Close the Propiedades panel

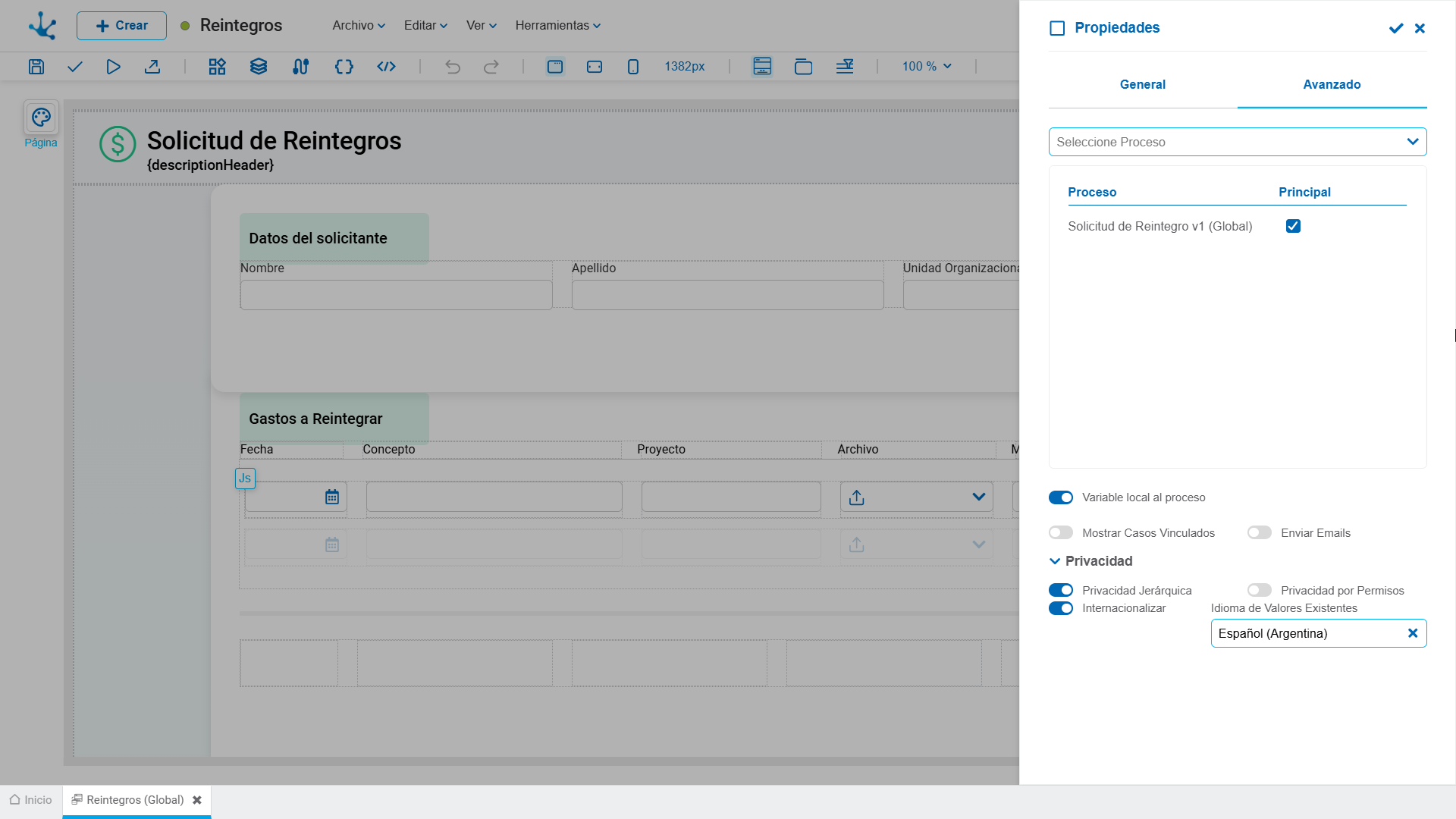coord(1420,28)
